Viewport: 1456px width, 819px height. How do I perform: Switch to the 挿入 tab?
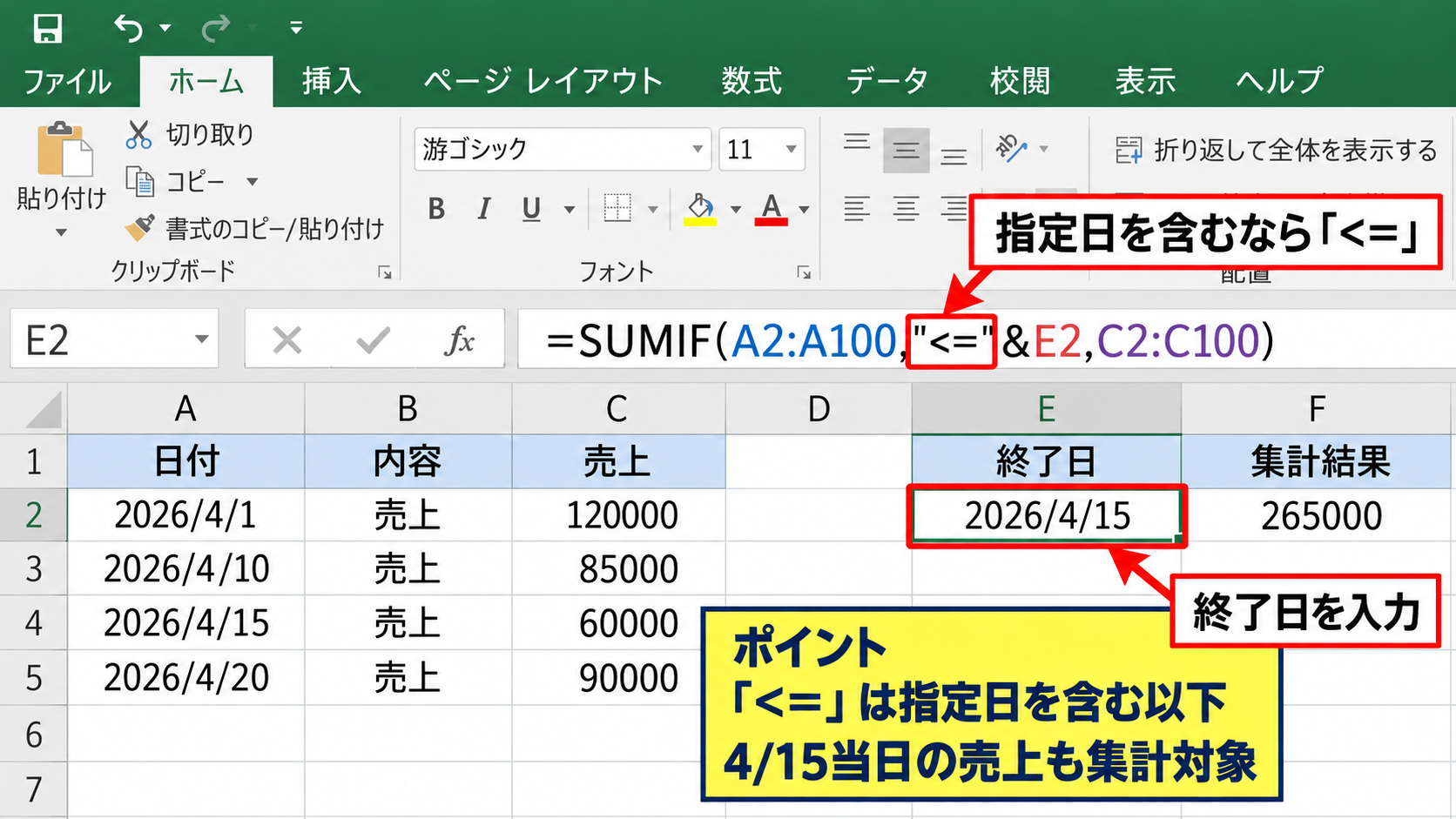coord(332,81)
